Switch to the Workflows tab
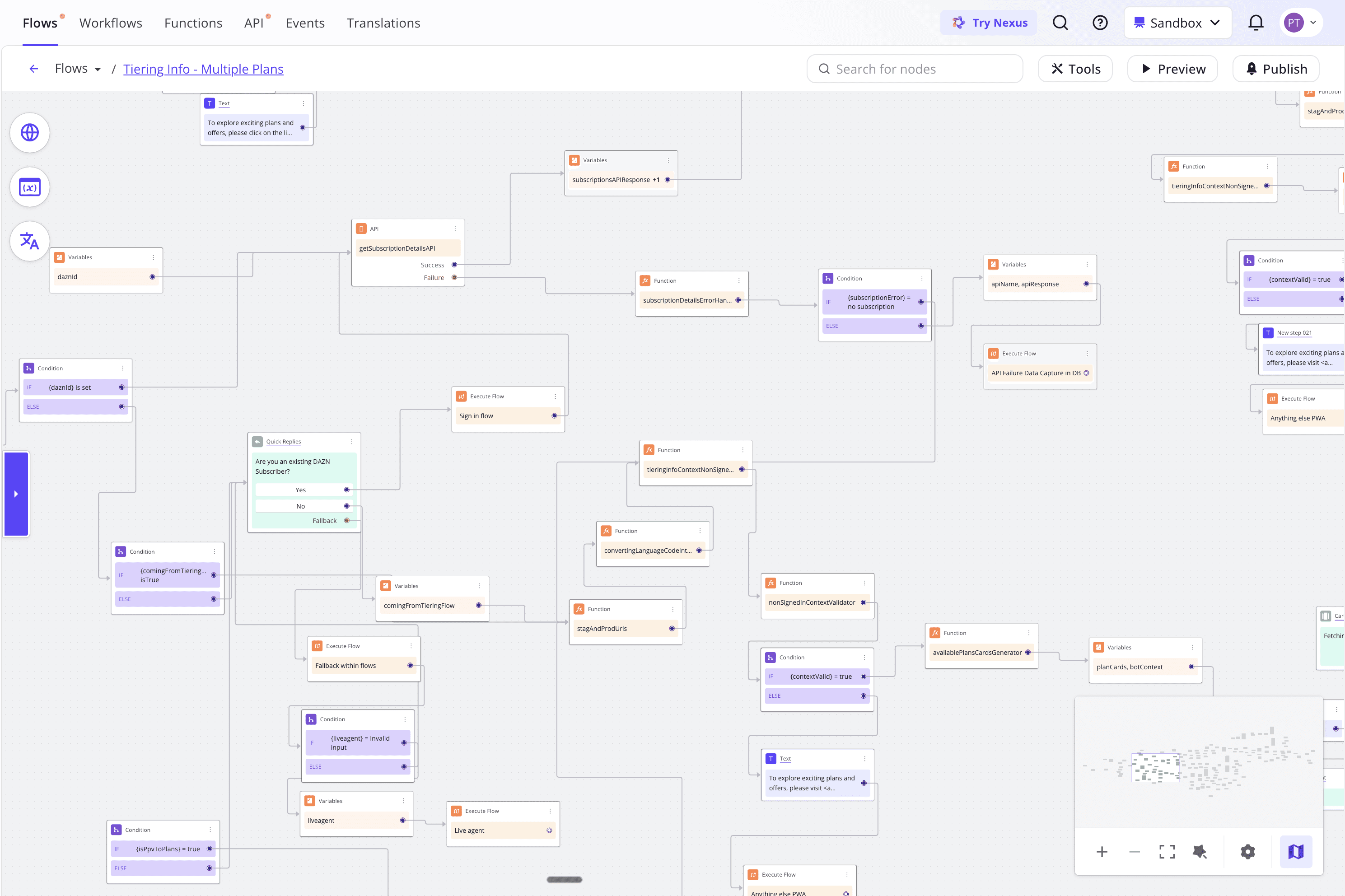This screenshot has height=896, width=1345. tap(111, 23)
